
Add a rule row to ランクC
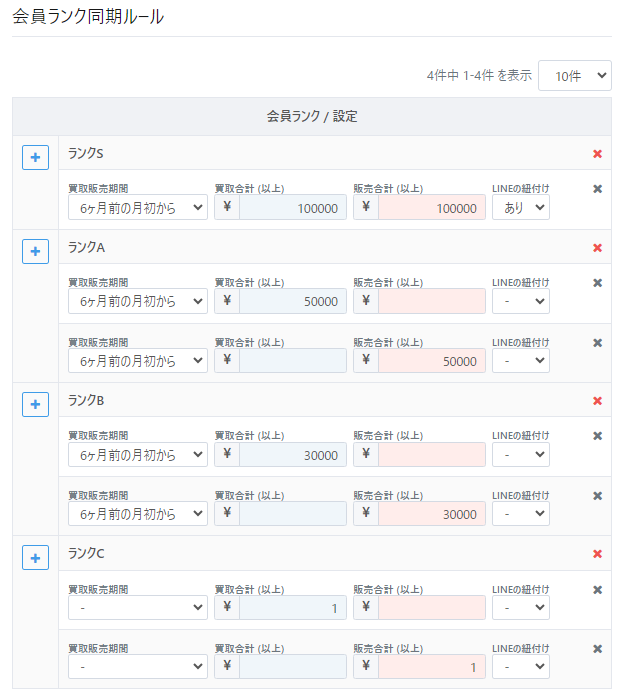[x=35, y=558]
